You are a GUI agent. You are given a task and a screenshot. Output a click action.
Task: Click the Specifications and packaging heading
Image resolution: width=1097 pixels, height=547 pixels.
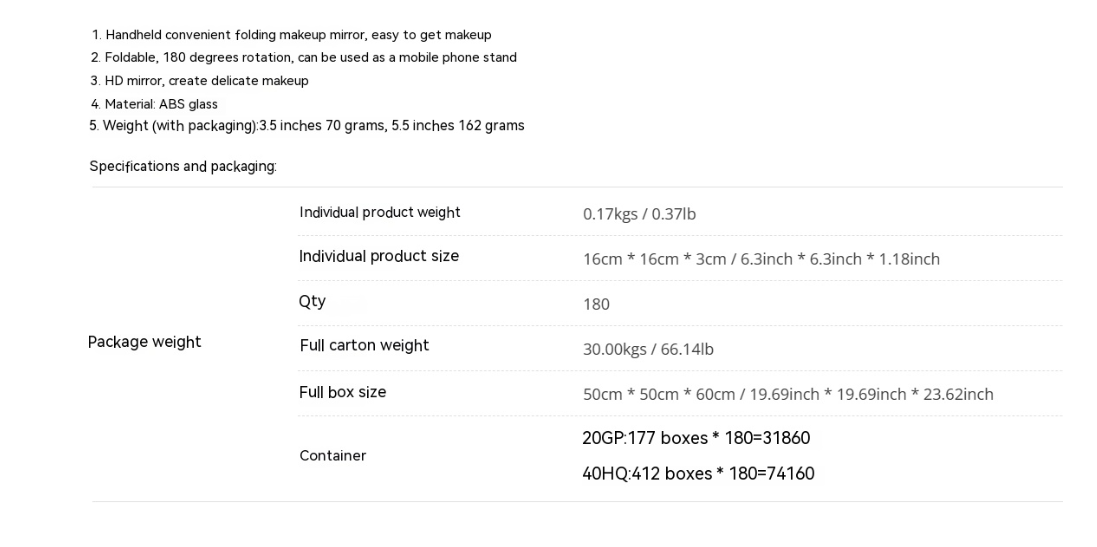point(183,166)
